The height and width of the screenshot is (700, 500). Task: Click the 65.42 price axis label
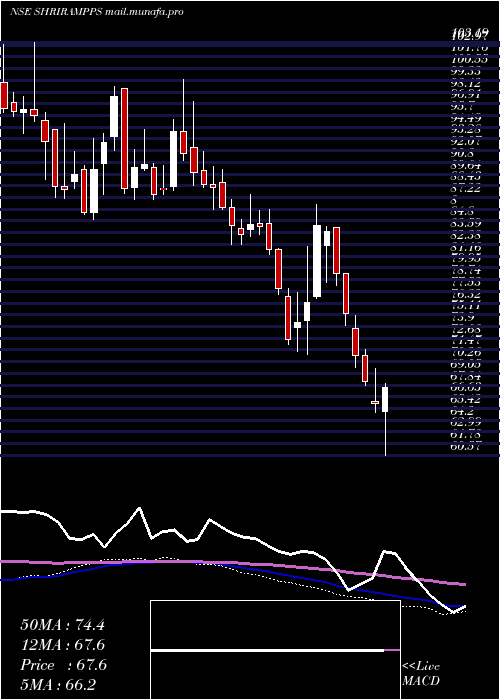(x=466, y=400)
